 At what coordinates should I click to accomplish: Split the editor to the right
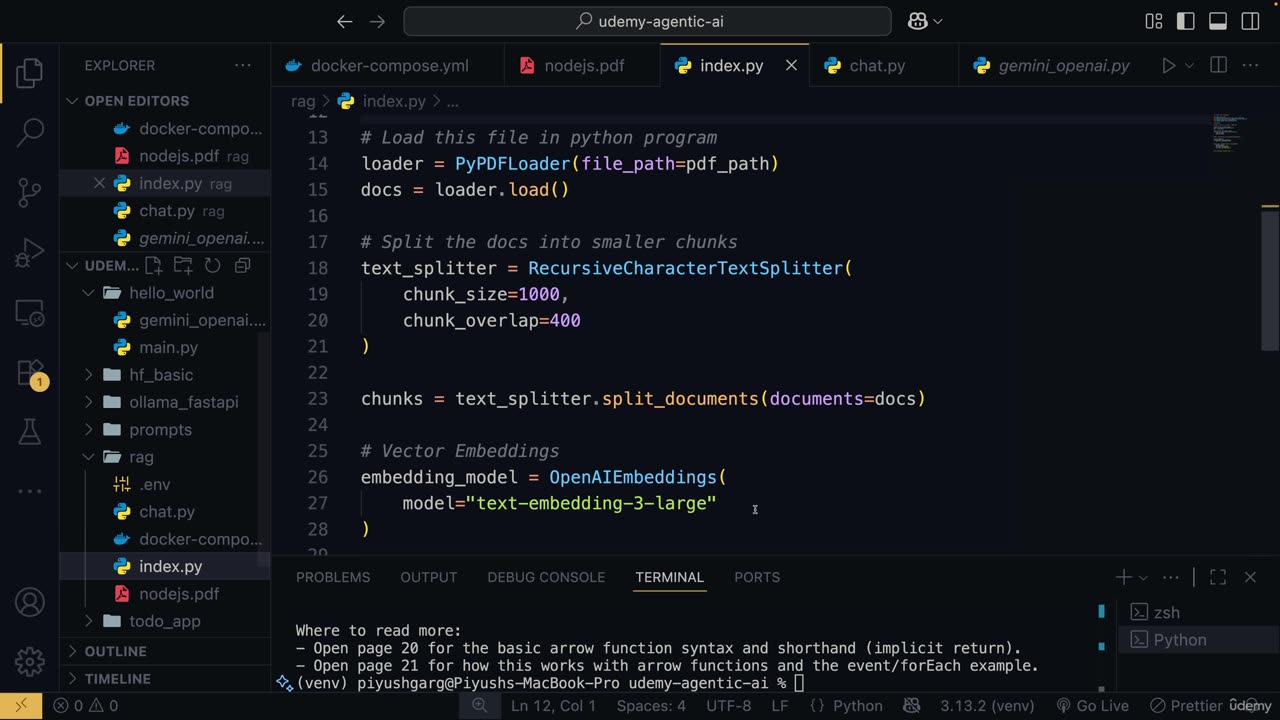click(x=1218, y=65)
